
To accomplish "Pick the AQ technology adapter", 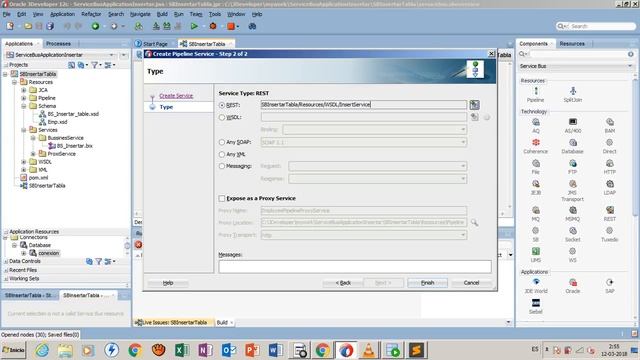I will pyautogui.click(x=536, y=125).
